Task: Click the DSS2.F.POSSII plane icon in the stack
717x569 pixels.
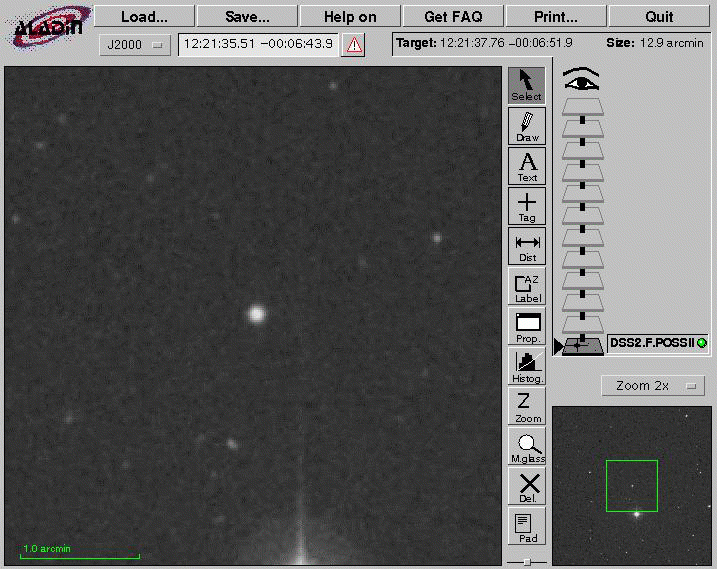Action: tap(583, 346)
